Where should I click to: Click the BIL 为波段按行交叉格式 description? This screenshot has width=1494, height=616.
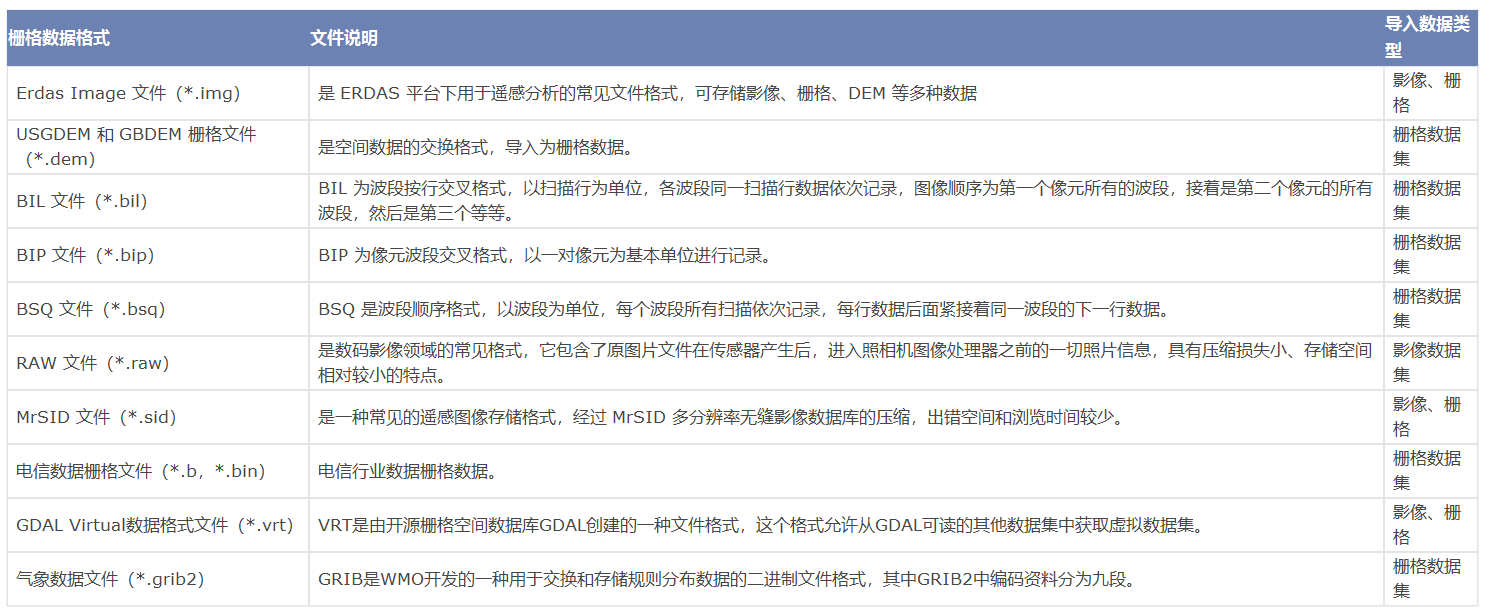845,201
